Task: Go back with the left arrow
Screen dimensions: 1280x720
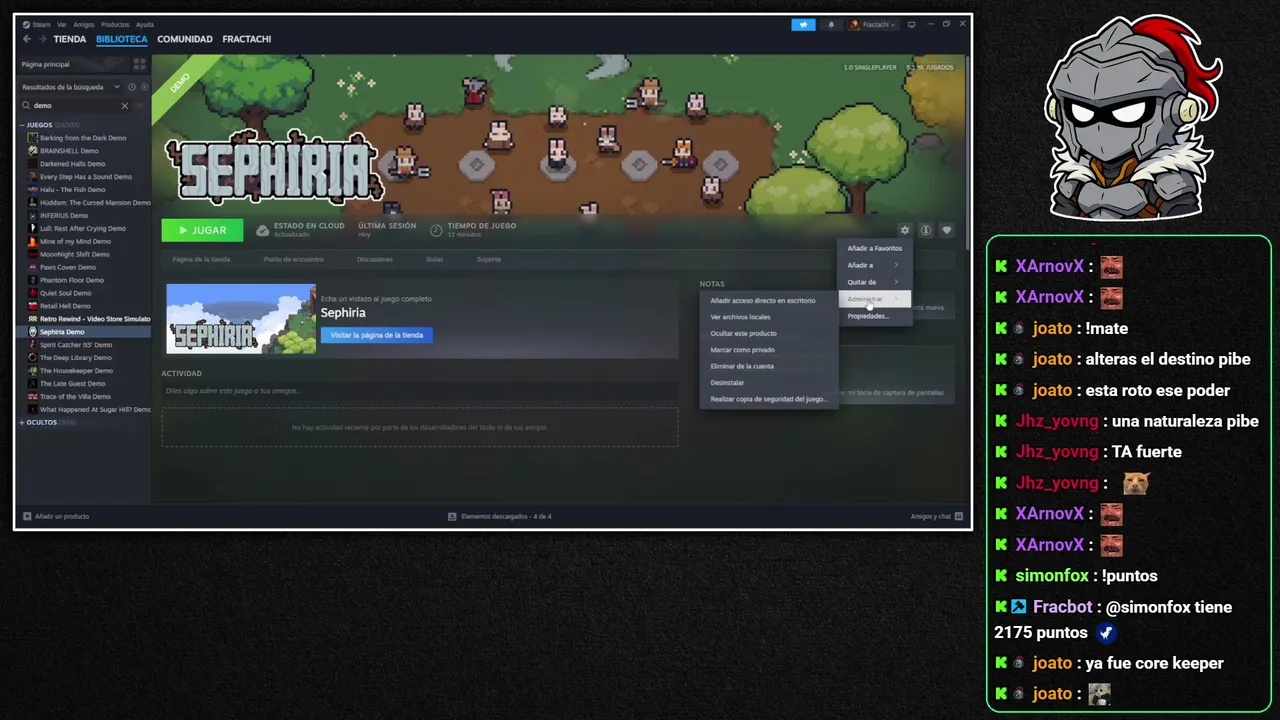Action: 27,39
